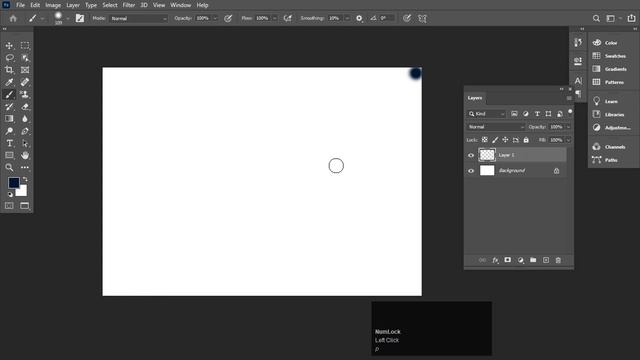Image resolution: width=640 pixels, height=360 pixels.
Task: Turn layer filtering on or off
Action: coord(570,112)
